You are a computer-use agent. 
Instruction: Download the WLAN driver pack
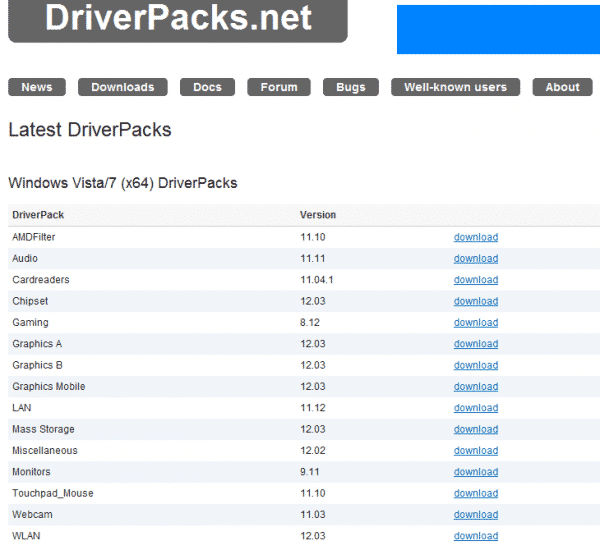click(475, 536)
